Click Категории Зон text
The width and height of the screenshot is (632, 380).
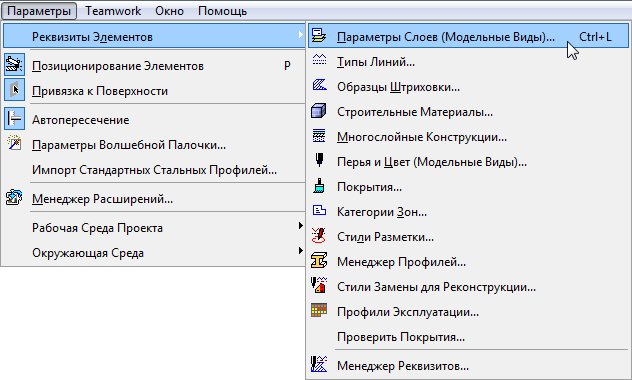[382, 212]
